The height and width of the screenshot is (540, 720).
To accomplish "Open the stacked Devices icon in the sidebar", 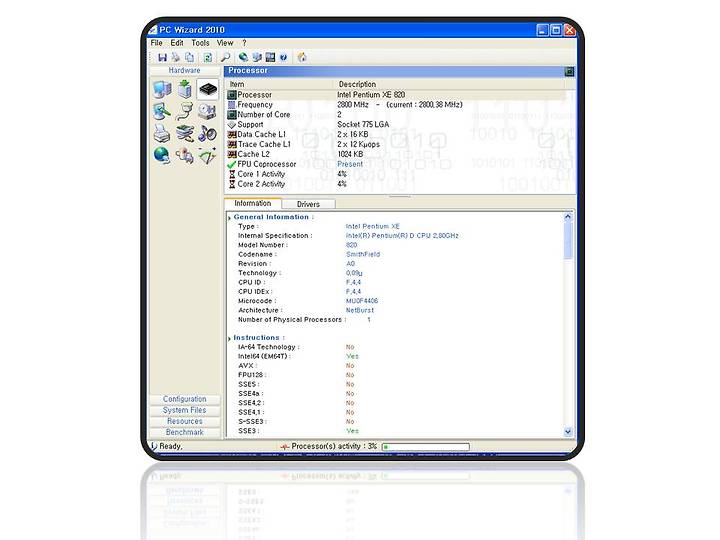I will 185,133.
